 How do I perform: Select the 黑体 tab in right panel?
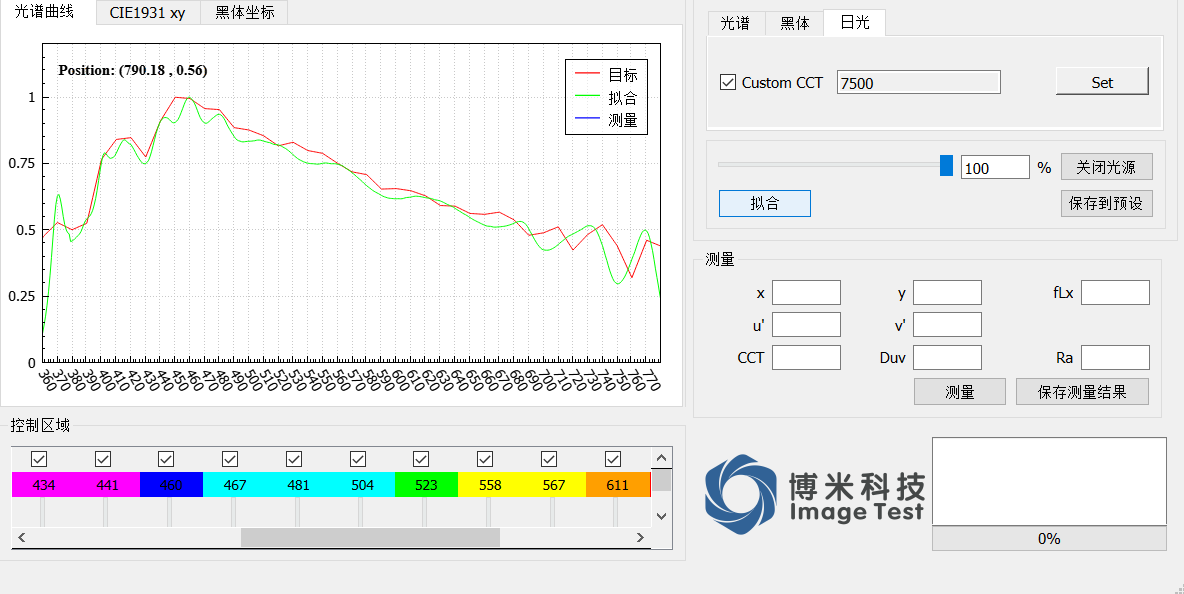794,23
